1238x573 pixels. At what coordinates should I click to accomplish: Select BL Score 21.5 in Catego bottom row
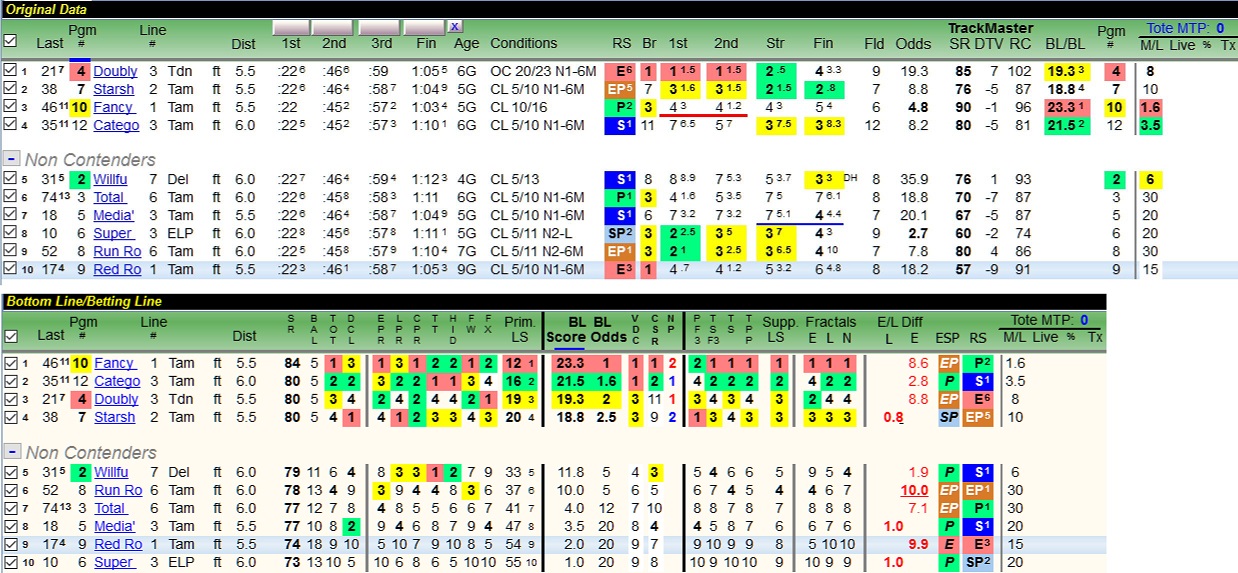coord(570,381)
